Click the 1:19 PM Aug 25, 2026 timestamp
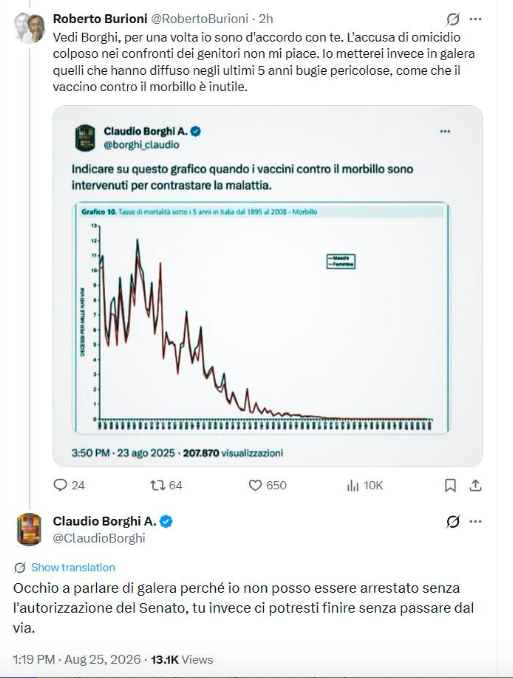 [x=77, y=659]
